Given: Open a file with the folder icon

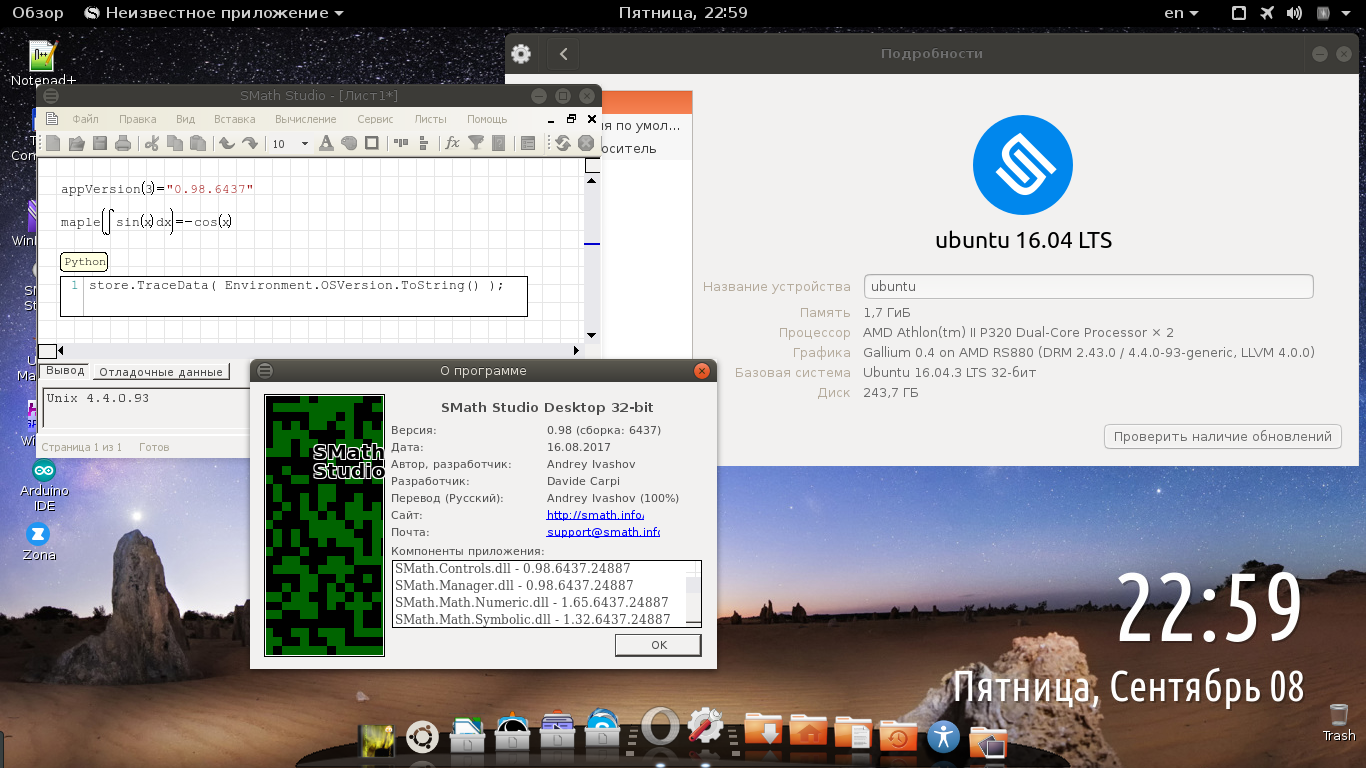Looking at the screenshot, I should 77,144.
